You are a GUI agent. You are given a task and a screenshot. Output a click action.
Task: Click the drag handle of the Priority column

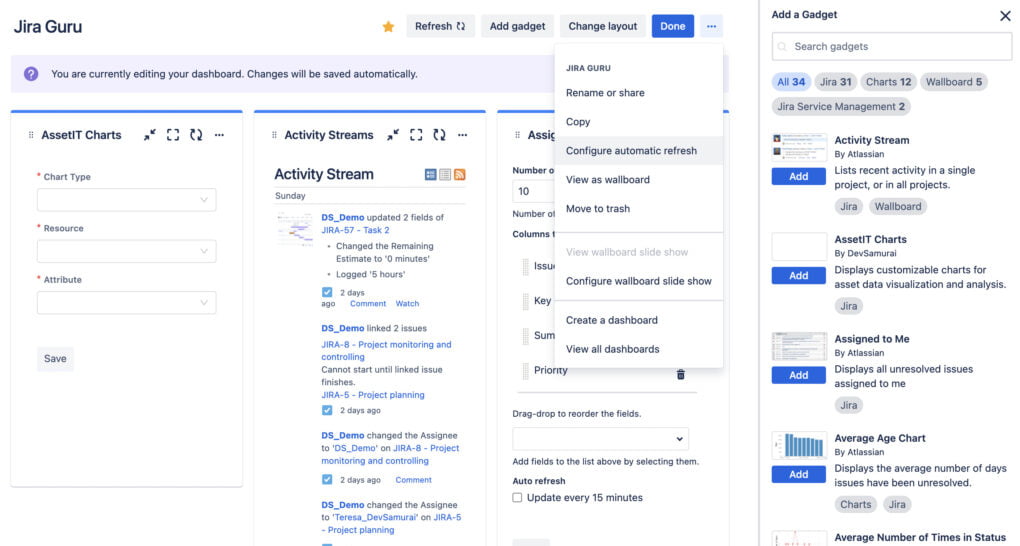pyautogui.click(x=526, y=370)
